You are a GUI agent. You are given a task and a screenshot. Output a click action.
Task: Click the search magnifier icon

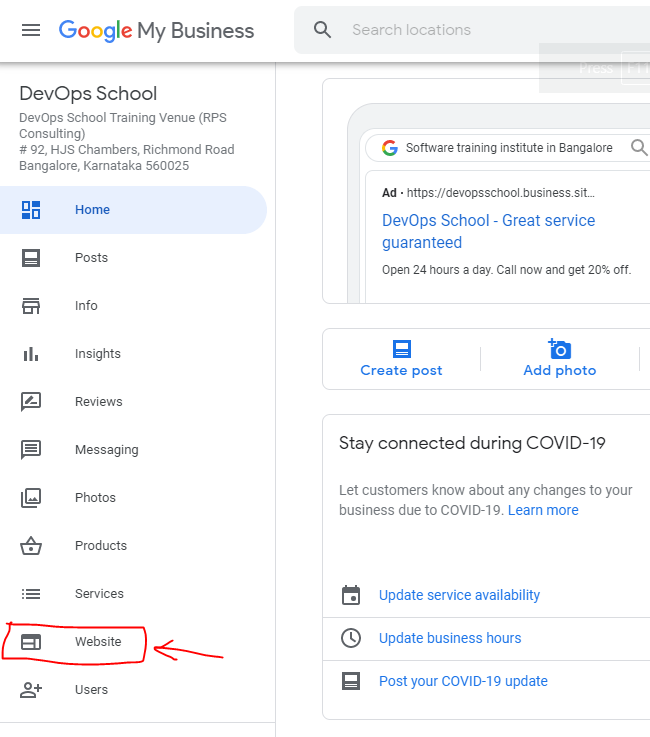click(322, 30)
